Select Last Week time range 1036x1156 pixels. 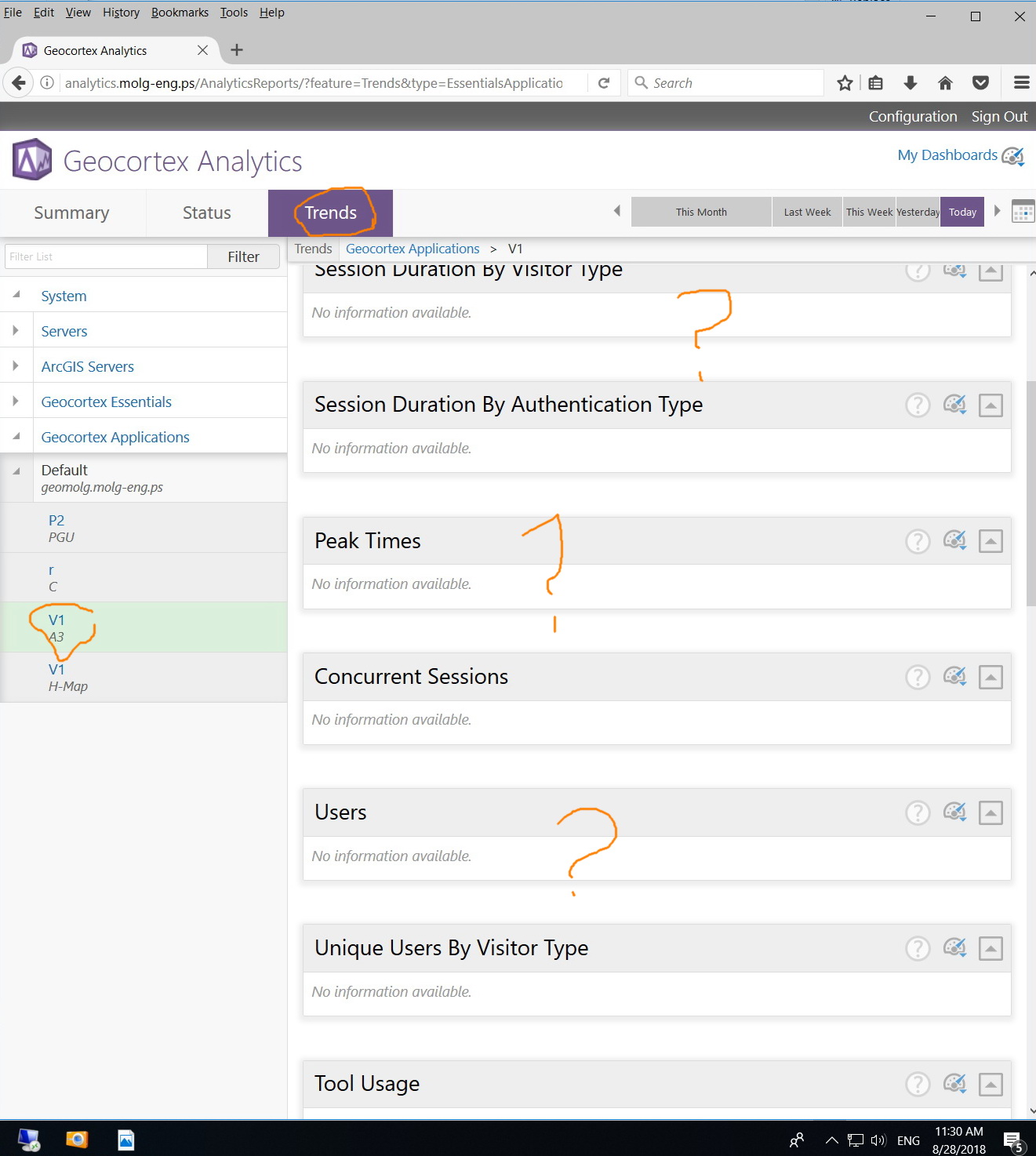807,212
